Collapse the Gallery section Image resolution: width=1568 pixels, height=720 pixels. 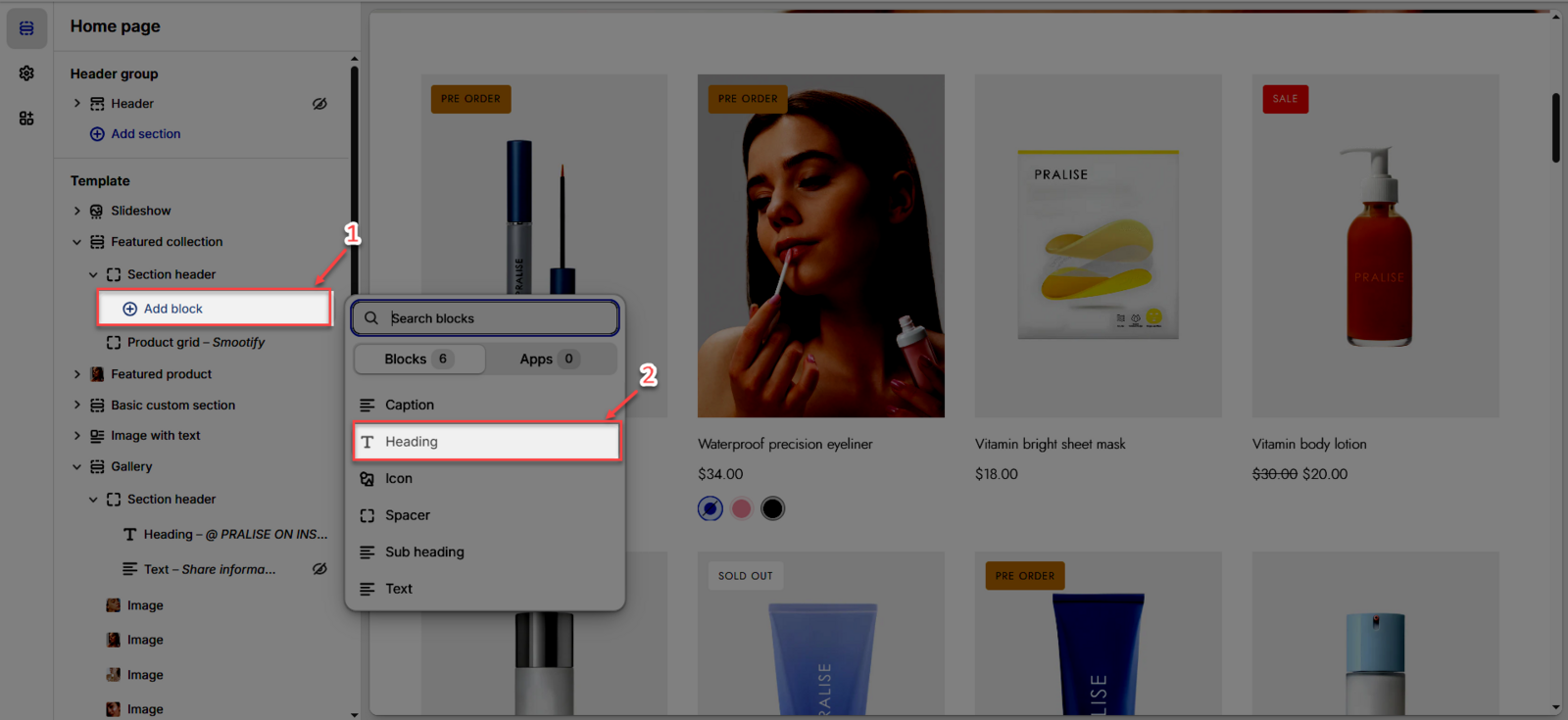click(77, 467)
